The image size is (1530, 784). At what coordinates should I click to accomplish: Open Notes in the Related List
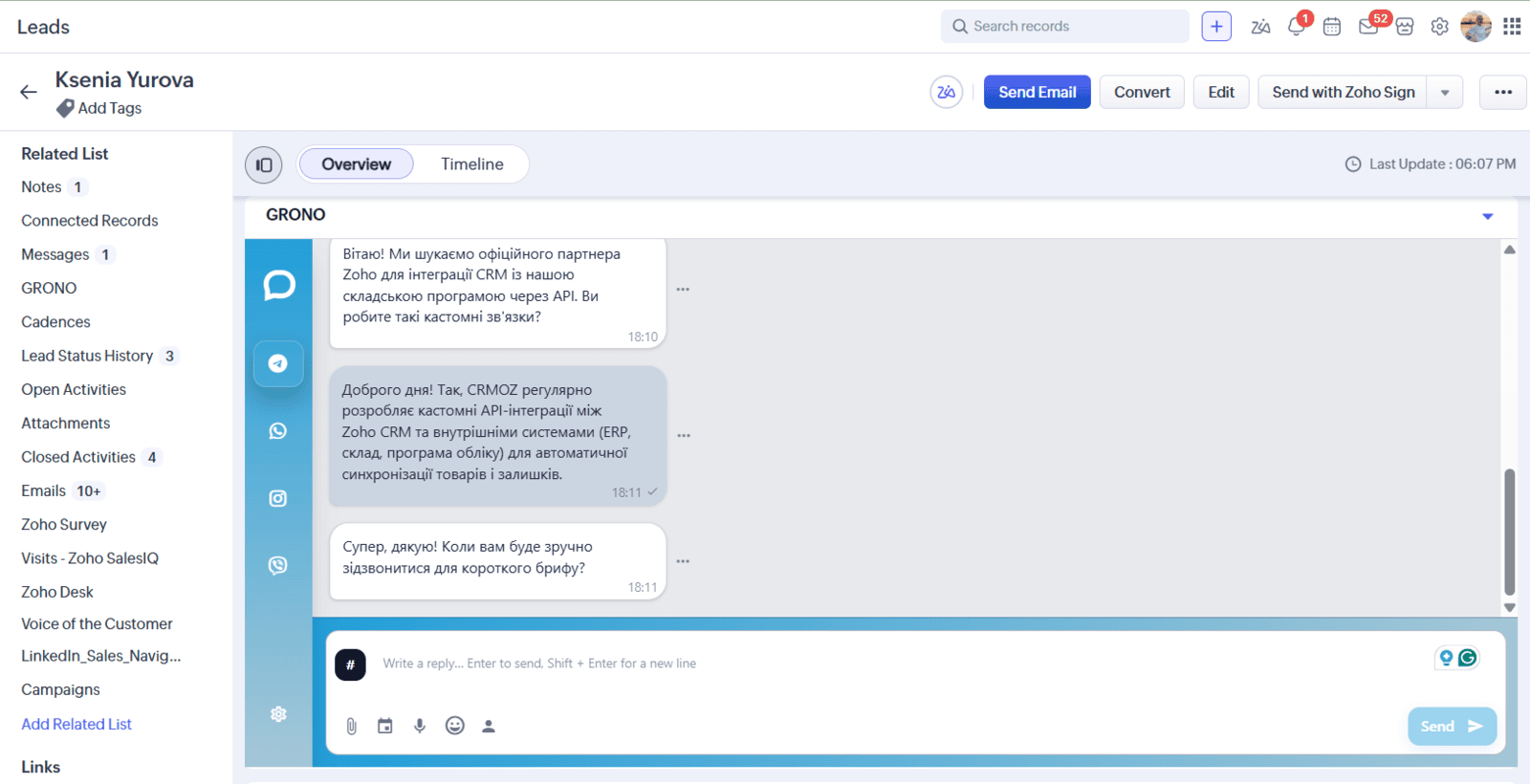41,187
